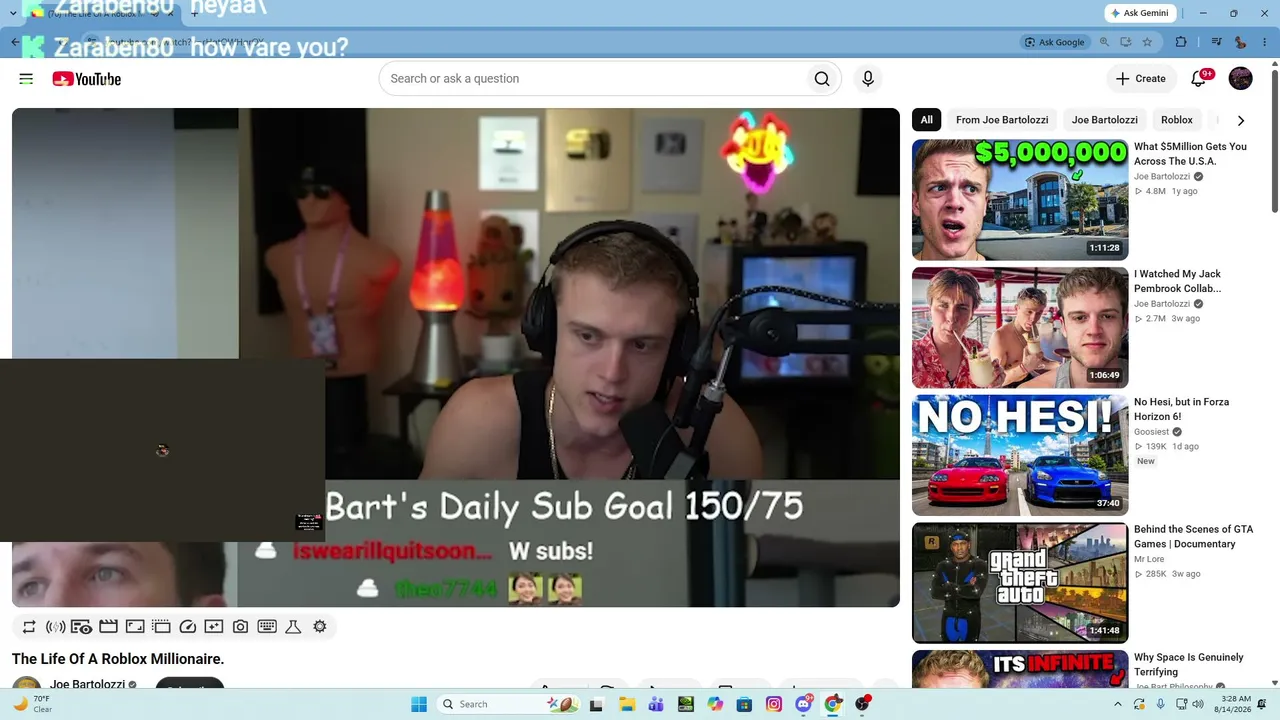Open 'Why Space Is Genuinely Terrifying' title
Image resolution: width=1280 pixels, height=720 pixels.
(1189, 665)
